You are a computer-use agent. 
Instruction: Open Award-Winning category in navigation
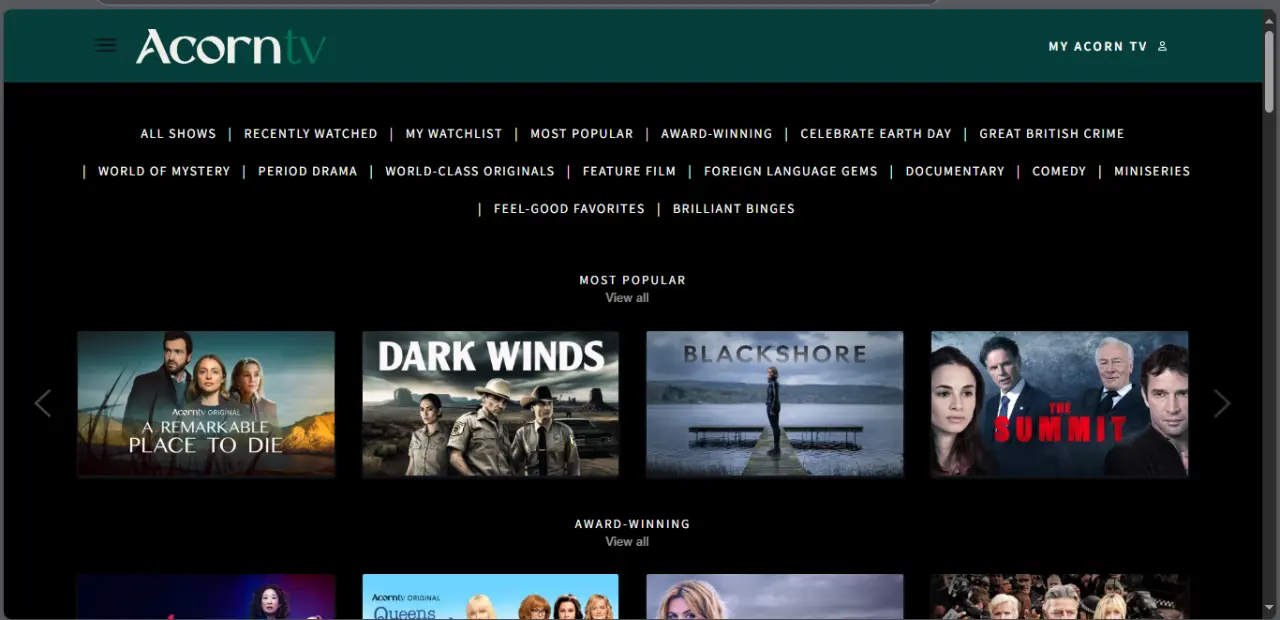717,133
